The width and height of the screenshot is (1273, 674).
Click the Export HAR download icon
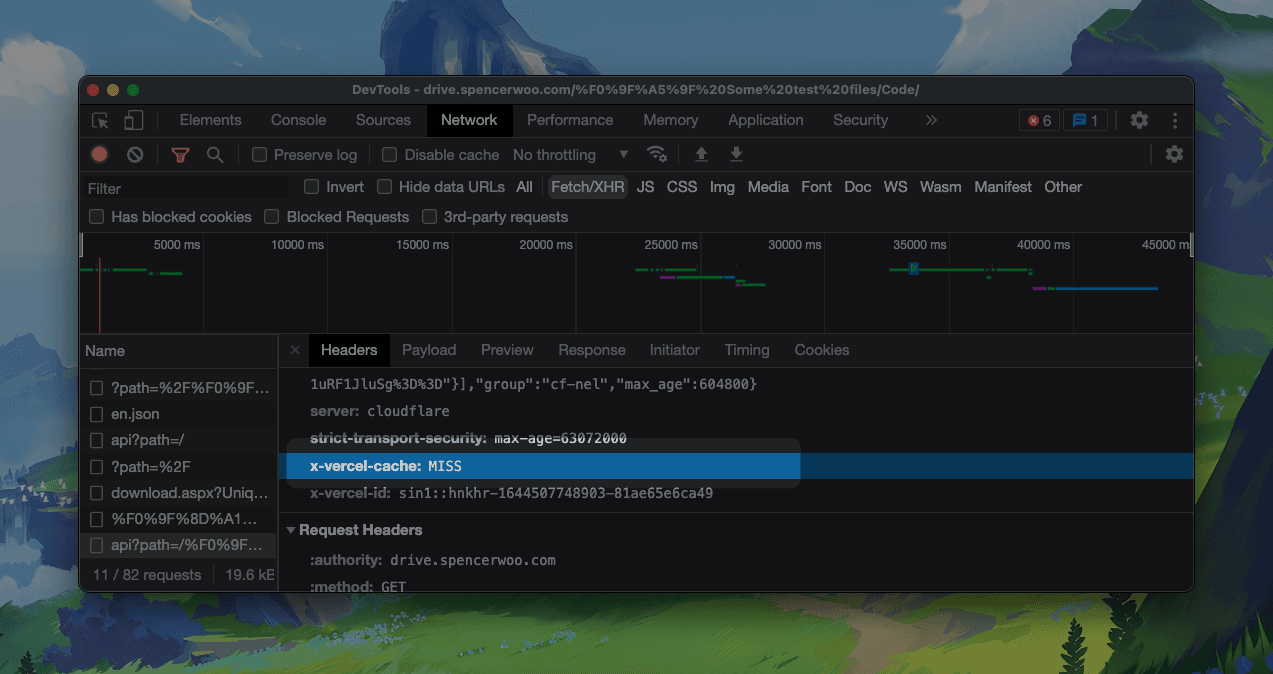(x=736, y=154)
